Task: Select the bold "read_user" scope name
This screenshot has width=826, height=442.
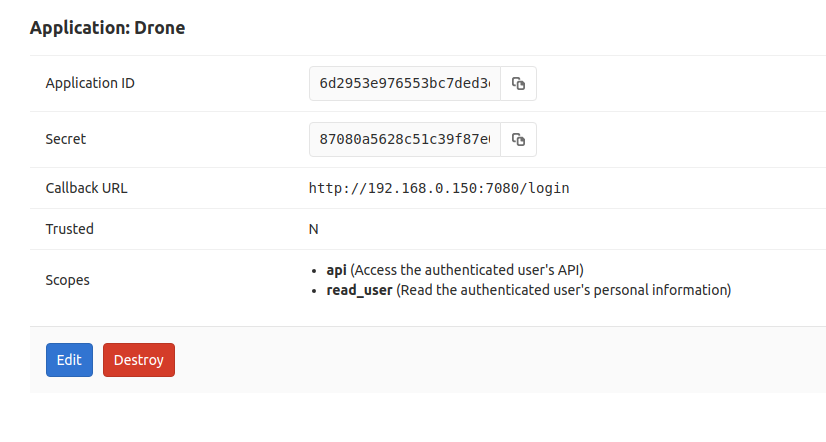Action: [x=360, y=291]
